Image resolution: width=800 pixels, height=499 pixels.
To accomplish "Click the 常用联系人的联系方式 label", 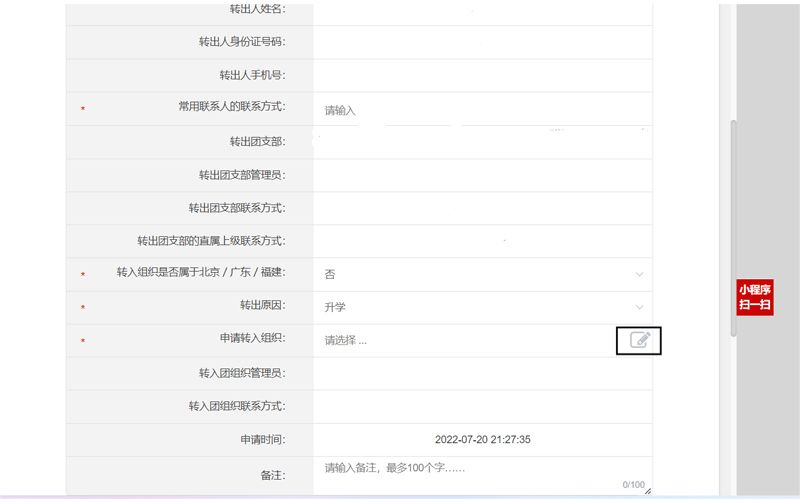I will pos(232,106).
